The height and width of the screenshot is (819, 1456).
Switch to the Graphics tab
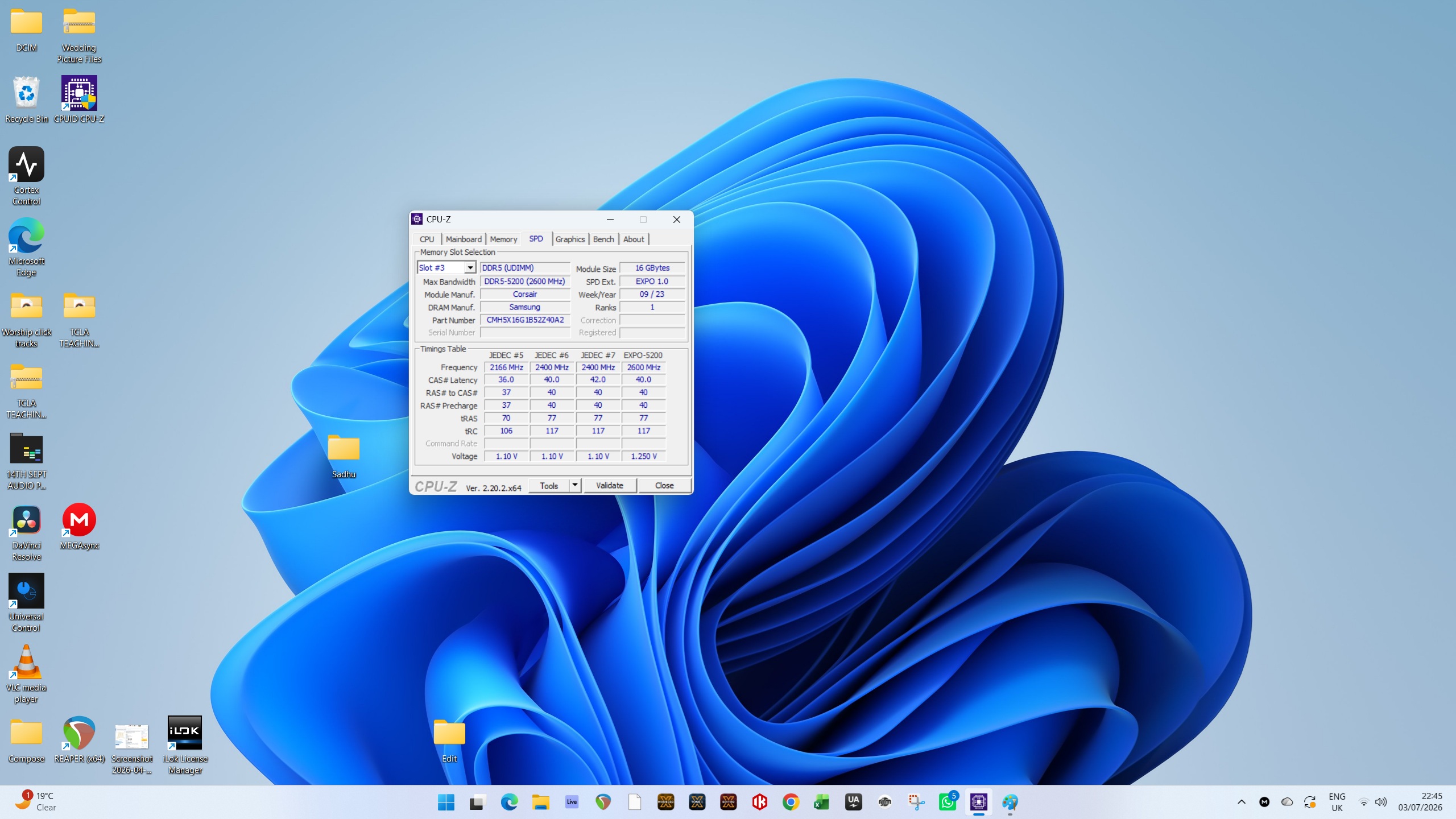pos(570,239)
